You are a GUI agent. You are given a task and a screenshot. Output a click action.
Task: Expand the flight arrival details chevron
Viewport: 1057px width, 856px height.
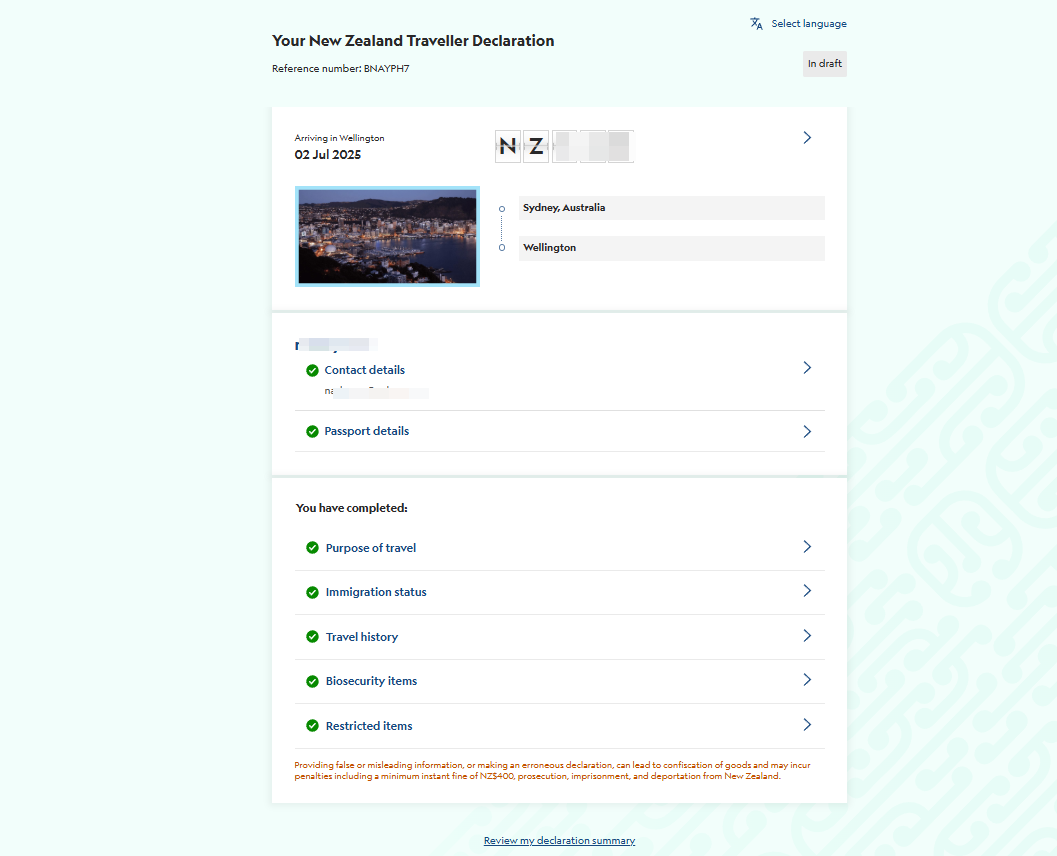click(x=807, y=137)
